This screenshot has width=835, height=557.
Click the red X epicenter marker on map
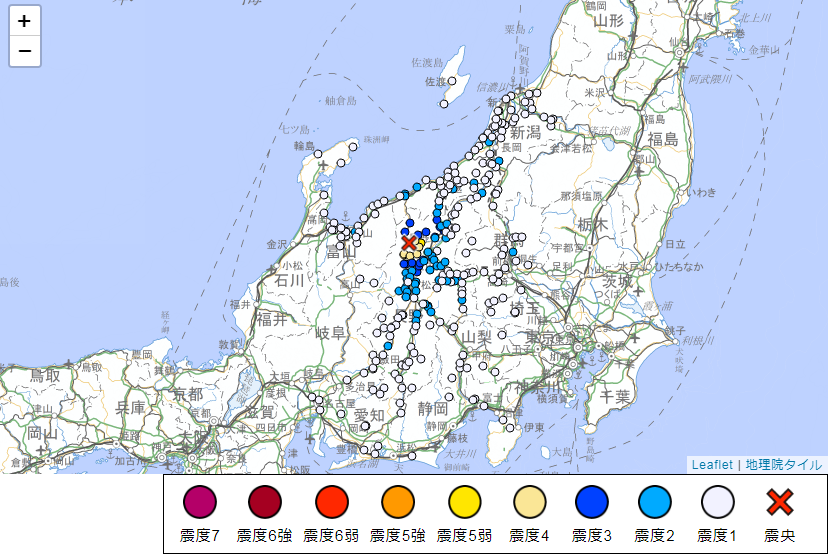coord(409,242)
